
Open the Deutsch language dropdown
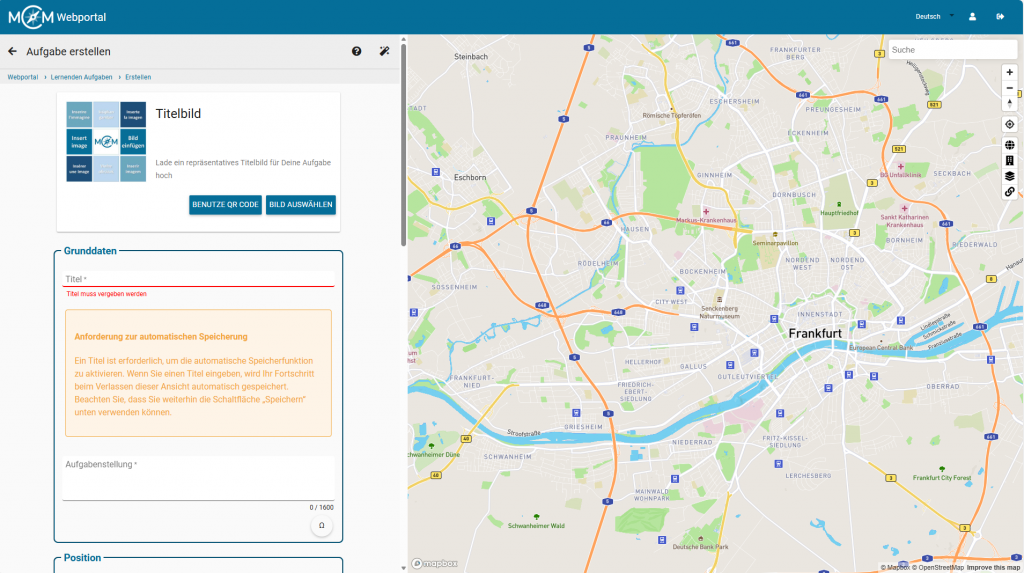pos(934,17)
